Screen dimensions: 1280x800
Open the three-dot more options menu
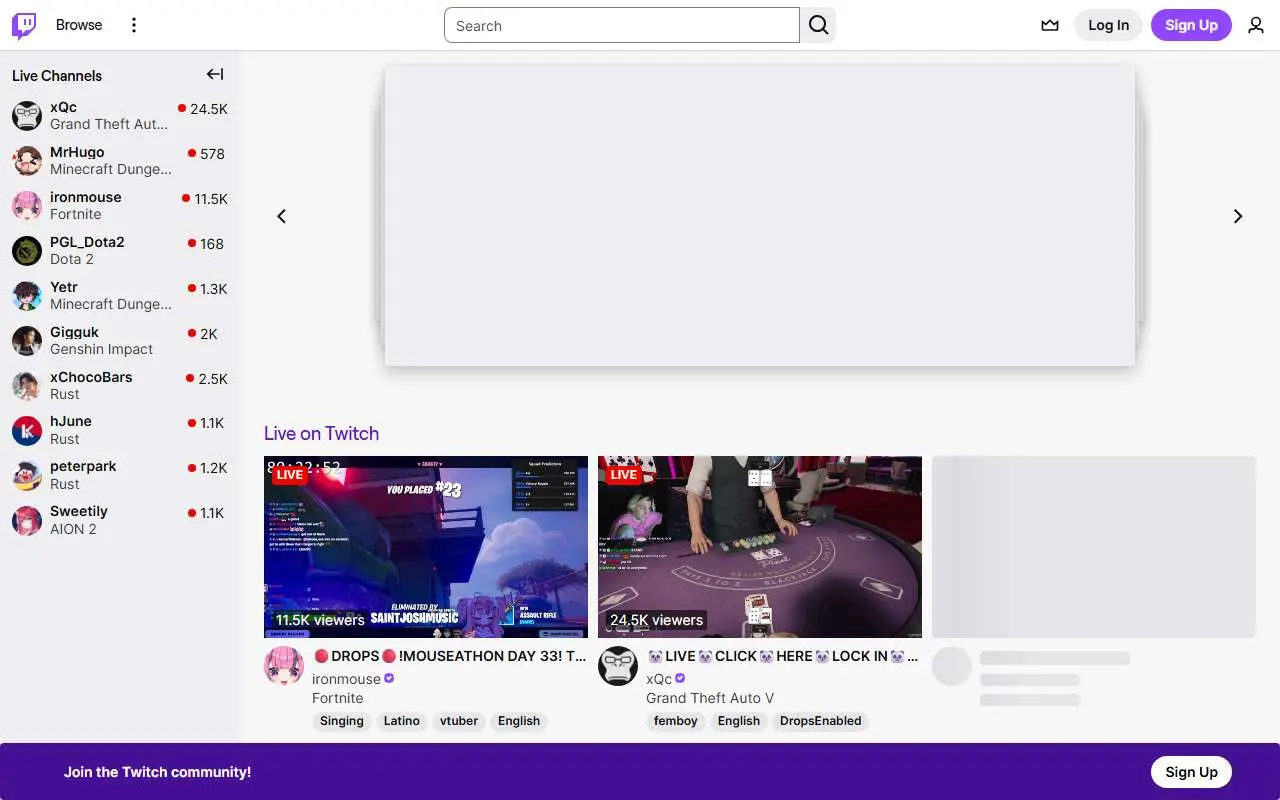pos(134,25)
